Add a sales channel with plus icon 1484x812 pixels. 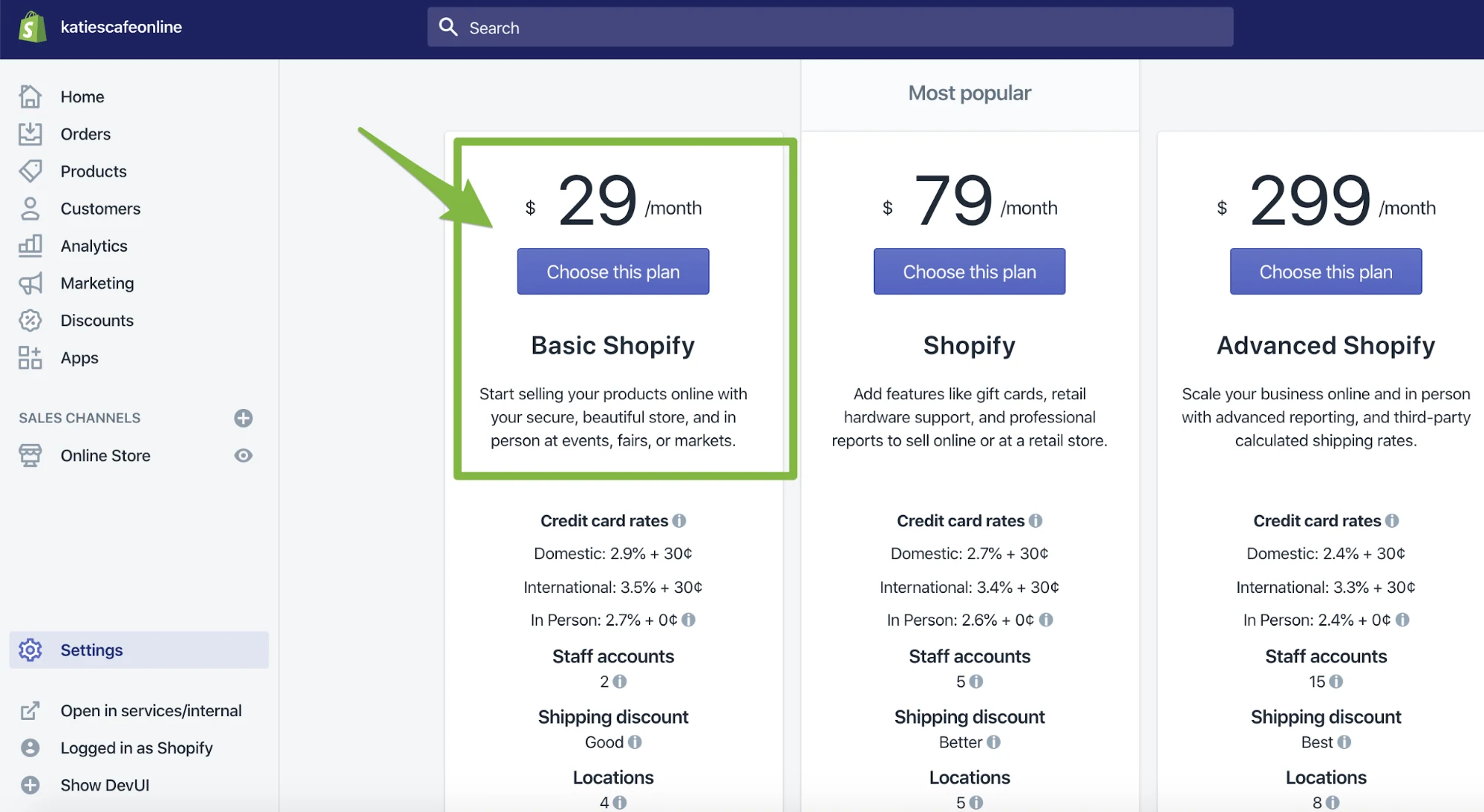click(243, 419)
